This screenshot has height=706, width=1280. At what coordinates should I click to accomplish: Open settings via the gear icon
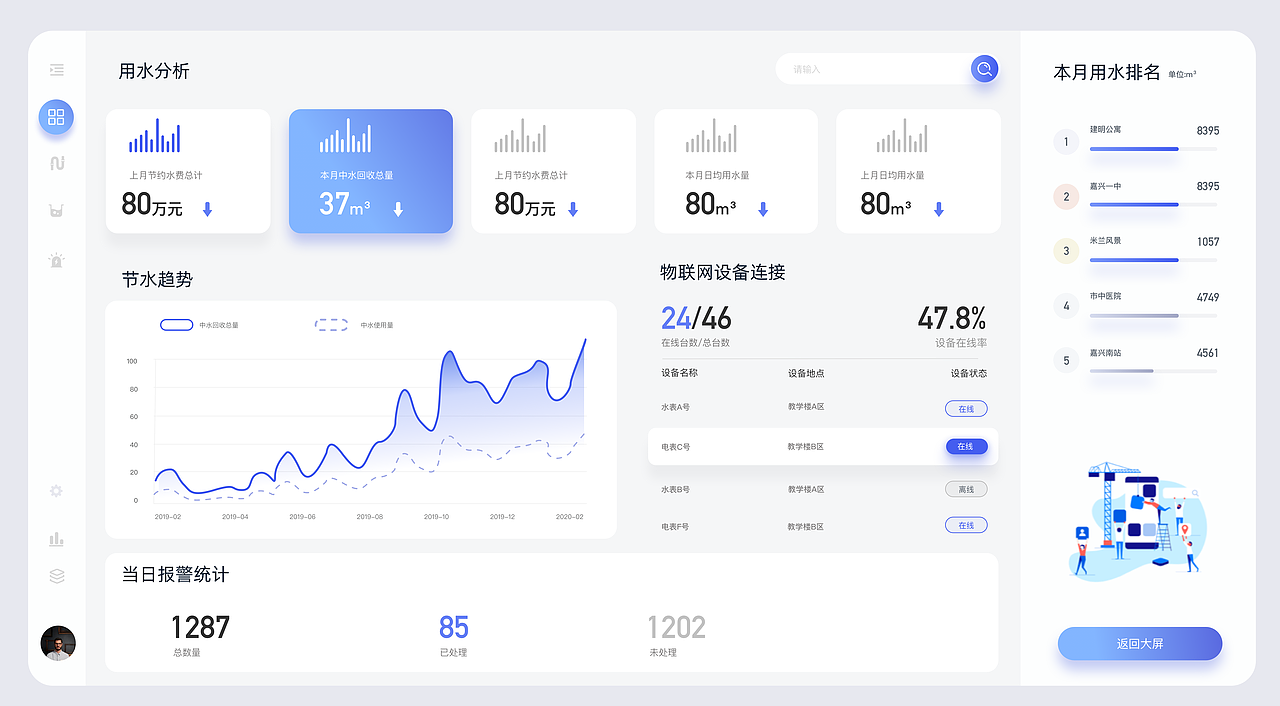pyautogui.click(x=56, y=491)
